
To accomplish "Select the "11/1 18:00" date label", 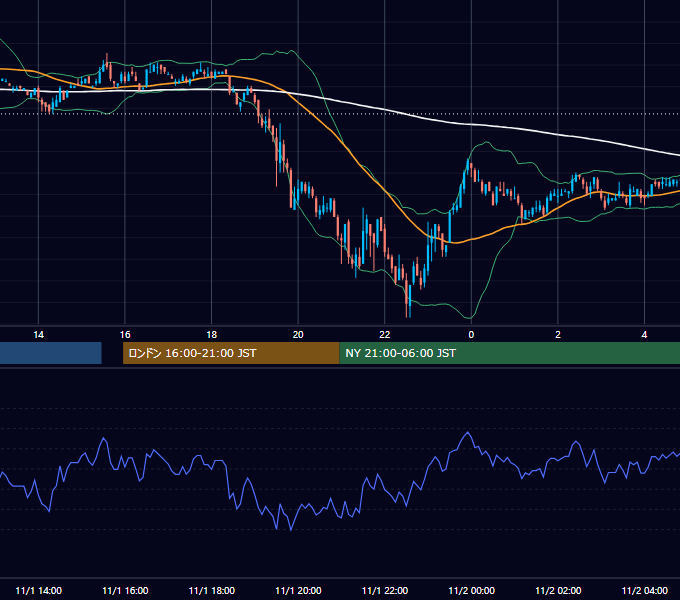I will click(x=212, y=590).
